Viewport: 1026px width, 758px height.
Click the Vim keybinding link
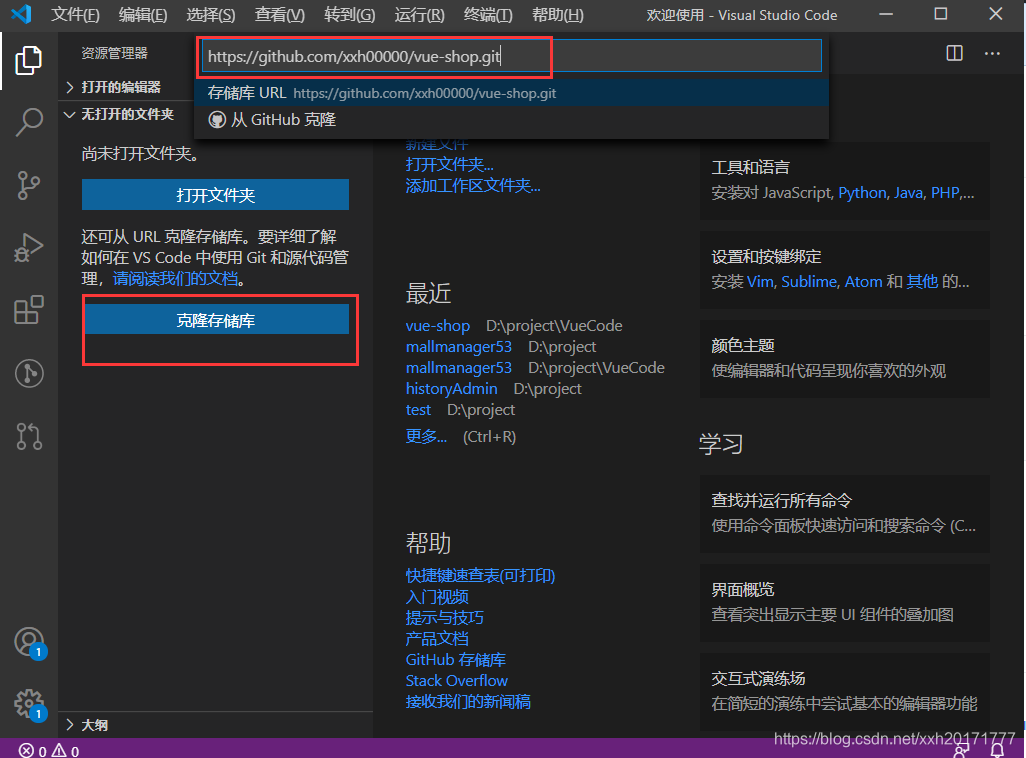[760, 281]
